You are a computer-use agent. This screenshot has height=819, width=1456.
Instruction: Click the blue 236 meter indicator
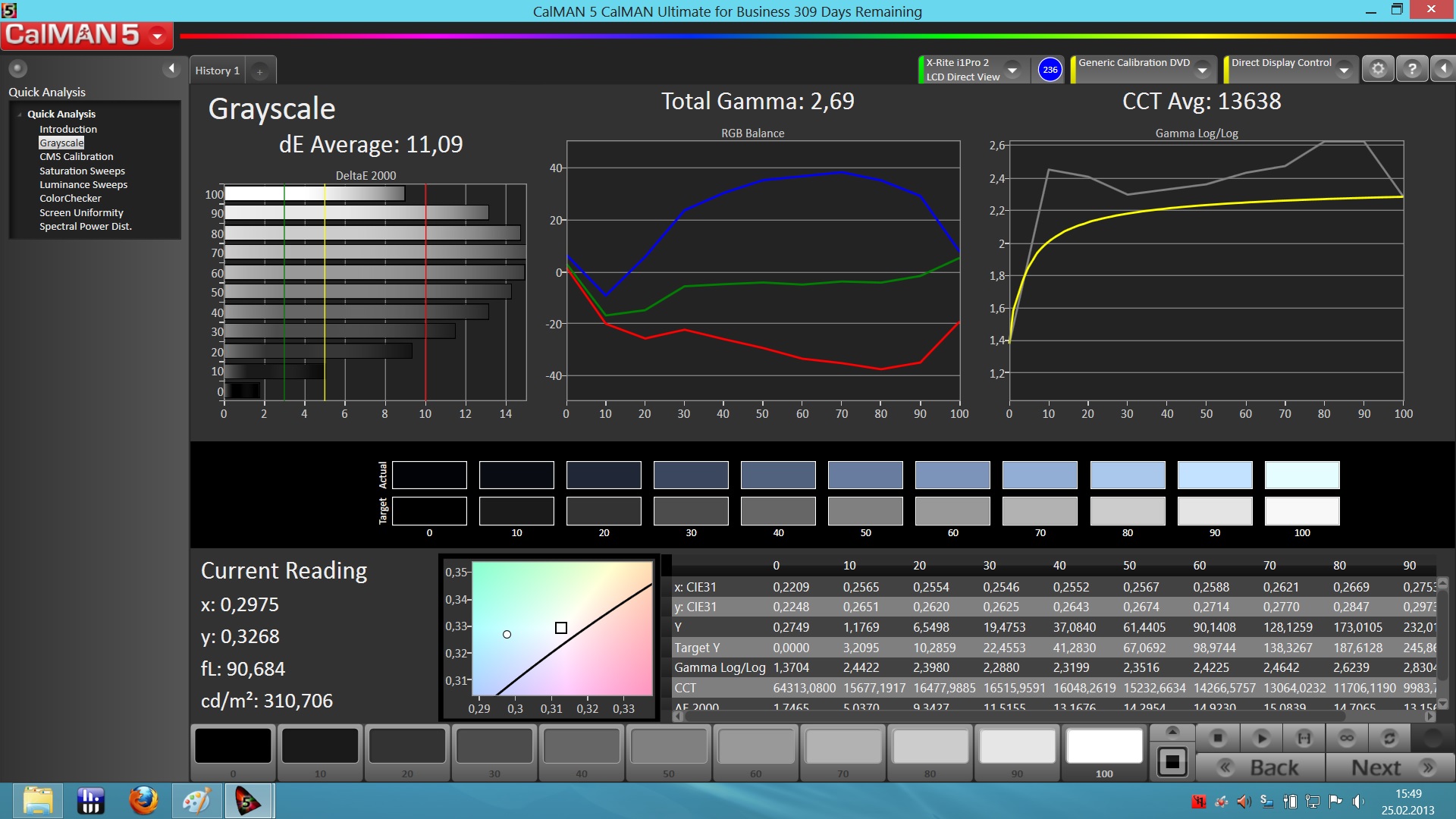[x=1050, y=70]
